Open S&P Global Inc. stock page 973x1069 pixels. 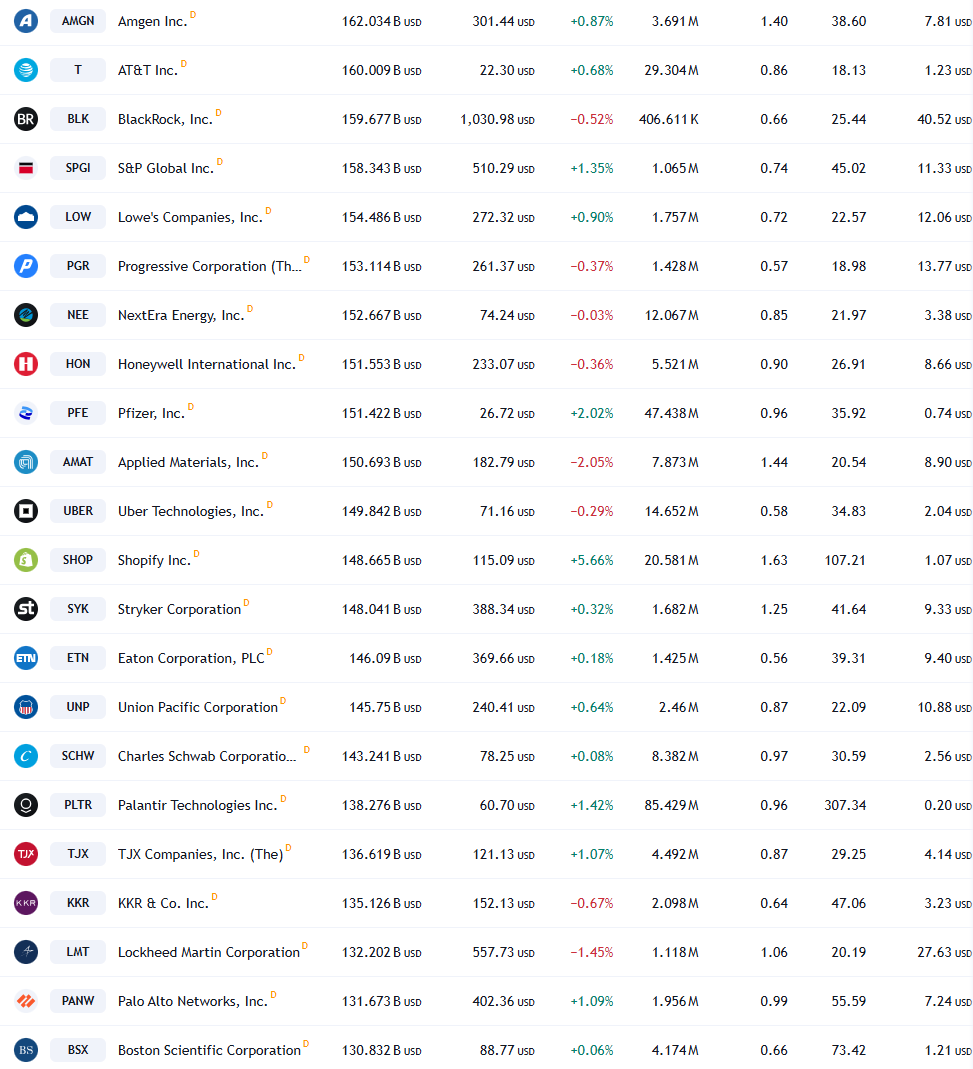pos(166,168)
